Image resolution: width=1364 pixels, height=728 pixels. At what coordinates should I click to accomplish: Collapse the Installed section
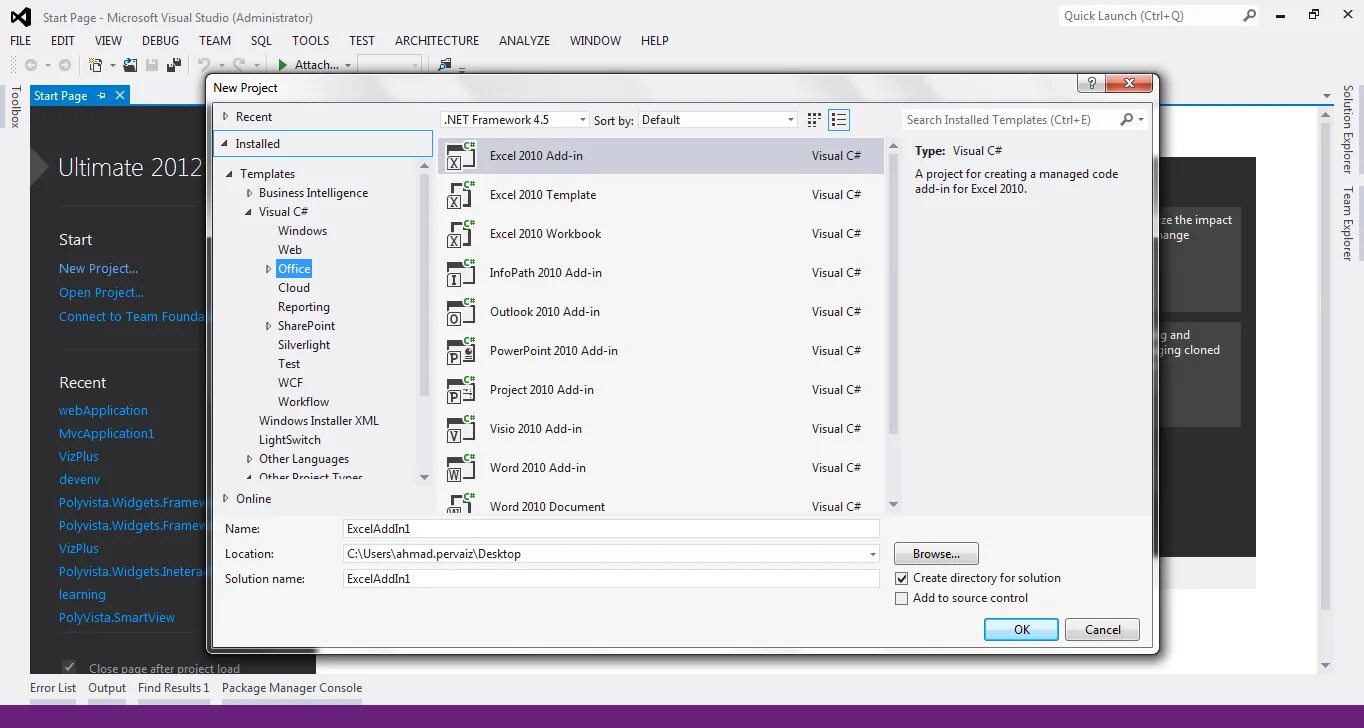(x=226, y=144)
